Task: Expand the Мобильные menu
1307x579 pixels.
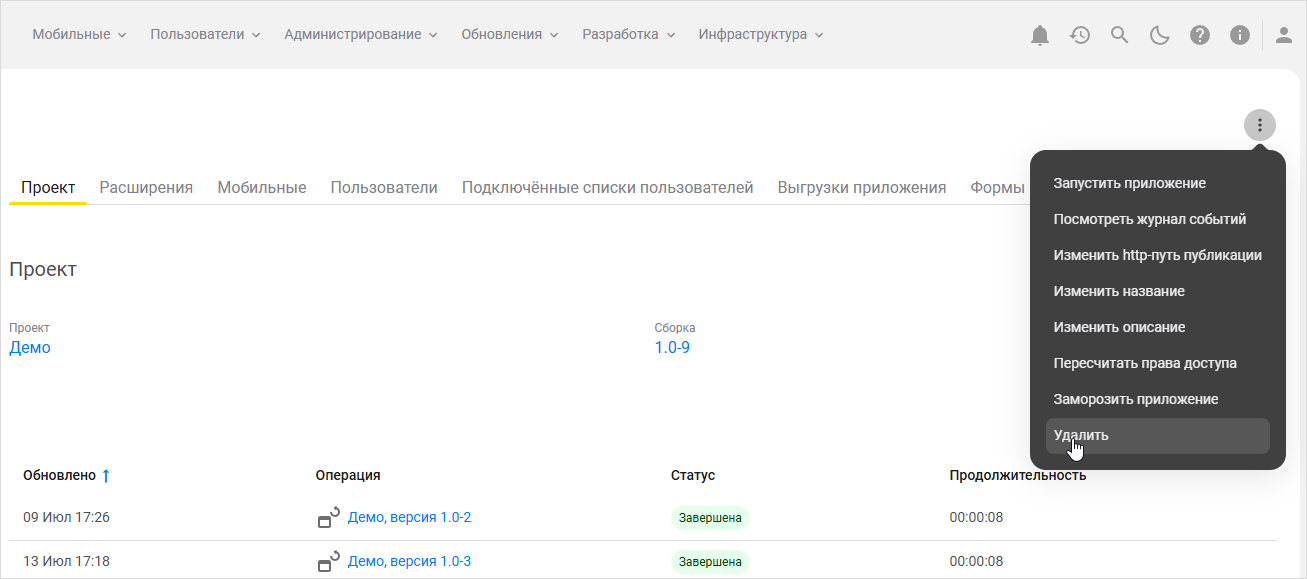Action: tap(79, 35)
